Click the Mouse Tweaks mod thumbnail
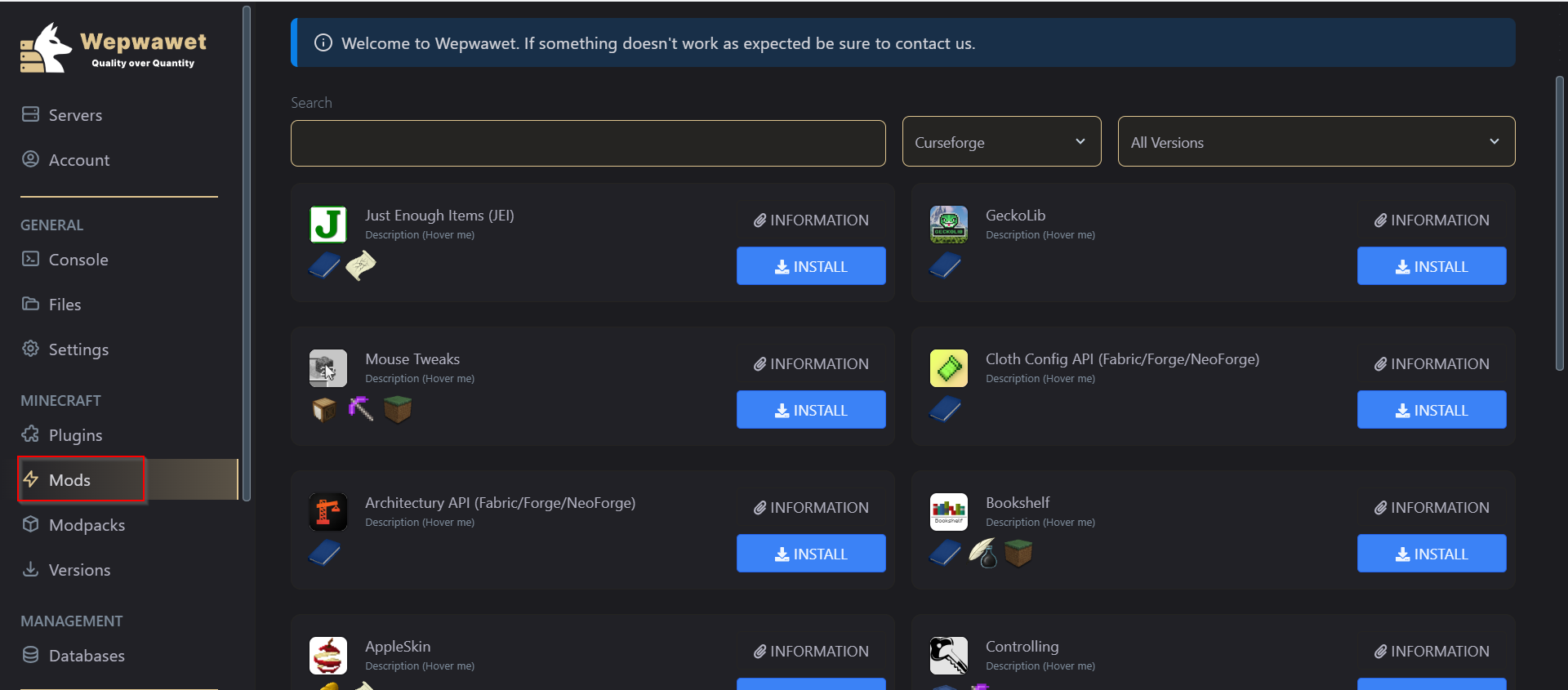Viewport: 1568px width, 690px height. [328, 368]
